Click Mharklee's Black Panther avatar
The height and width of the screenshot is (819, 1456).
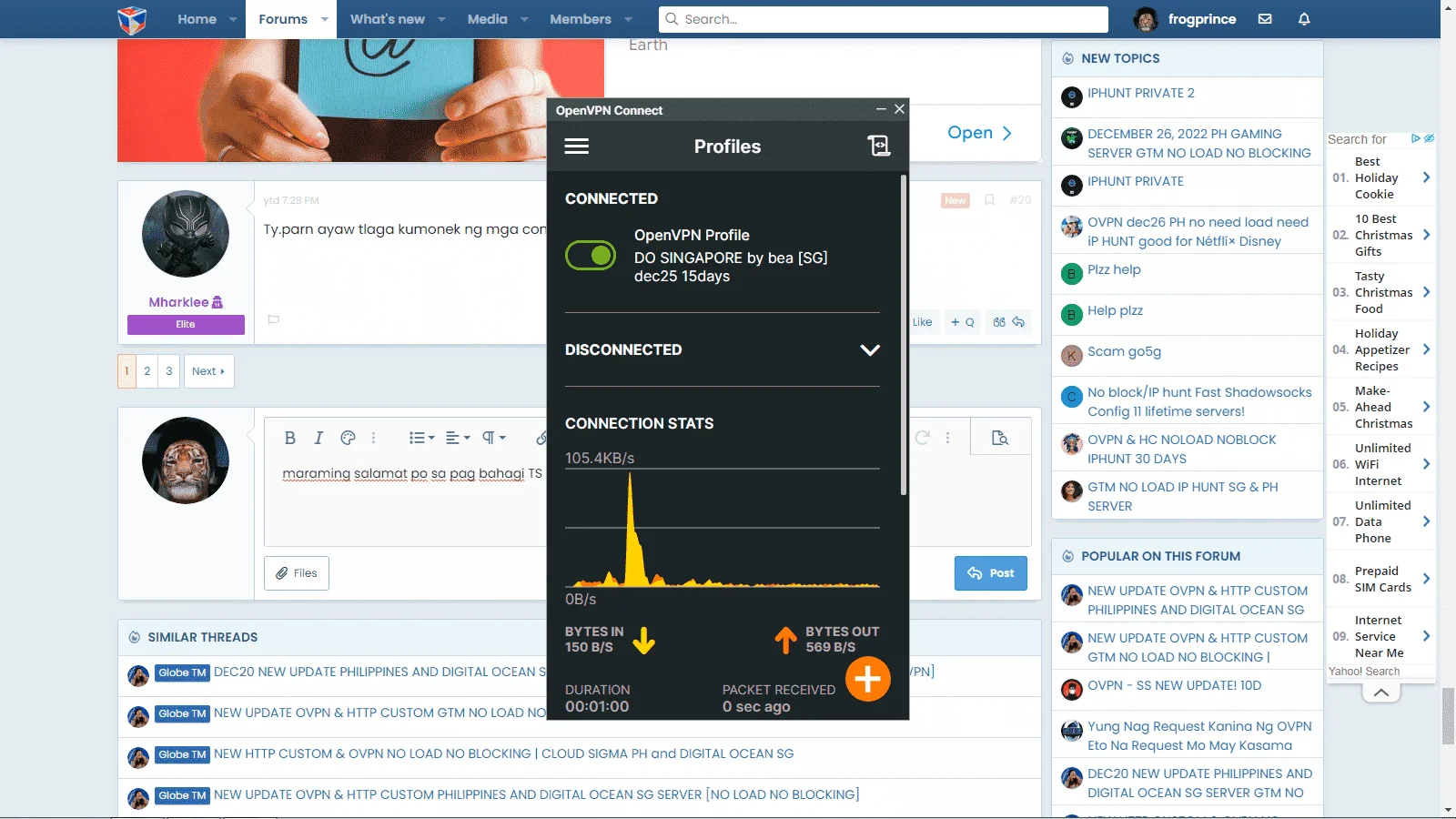point(186,234)
